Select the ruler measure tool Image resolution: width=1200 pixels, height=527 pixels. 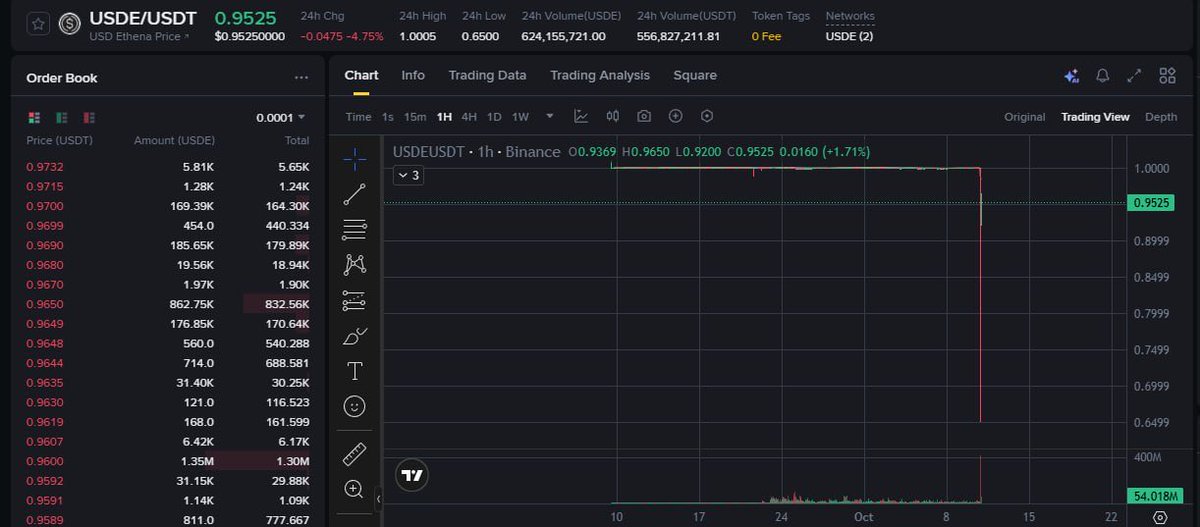pyautogui.click(x=354, y=454)
